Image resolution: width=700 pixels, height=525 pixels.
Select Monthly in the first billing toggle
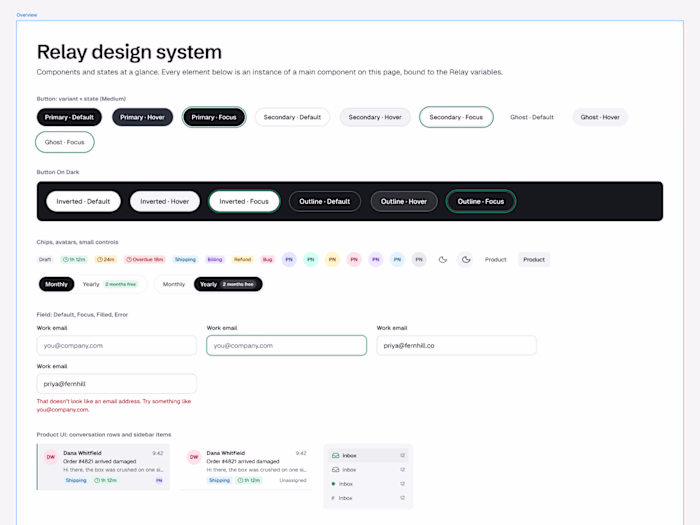pyautogui.click(x=56, y=284)
